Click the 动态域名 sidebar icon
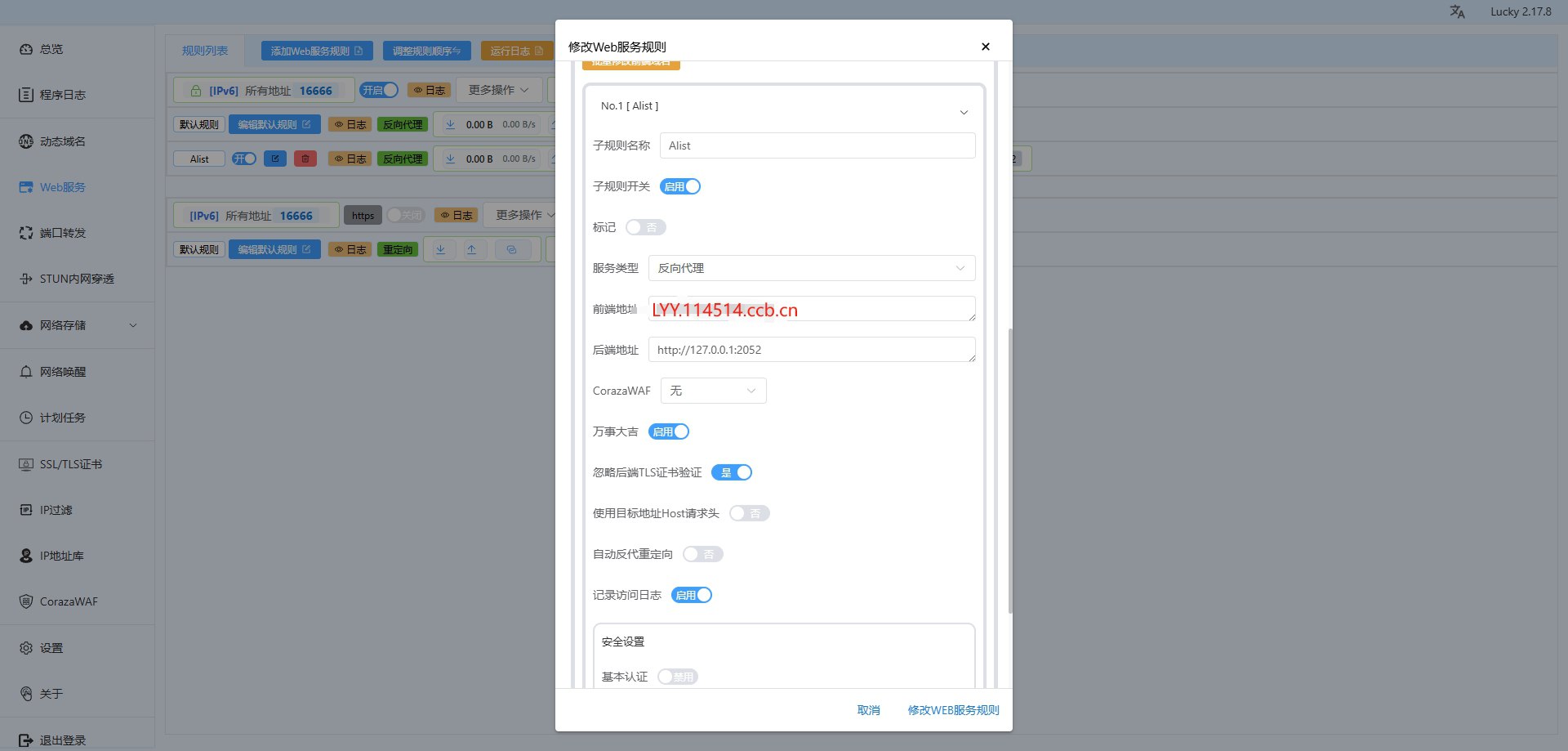This screenshot has width=1568, height=751. [26, 141]
